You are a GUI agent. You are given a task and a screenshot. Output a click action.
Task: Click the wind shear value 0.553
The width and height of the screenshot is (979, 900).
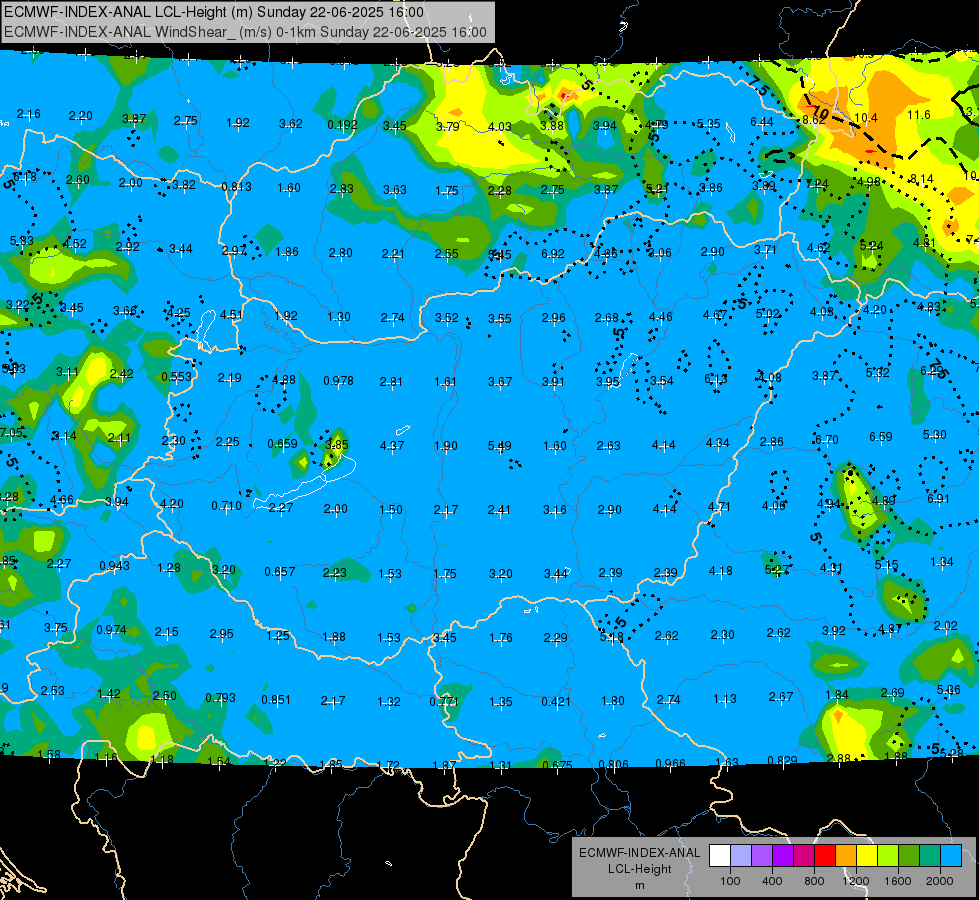click(176, 377)
